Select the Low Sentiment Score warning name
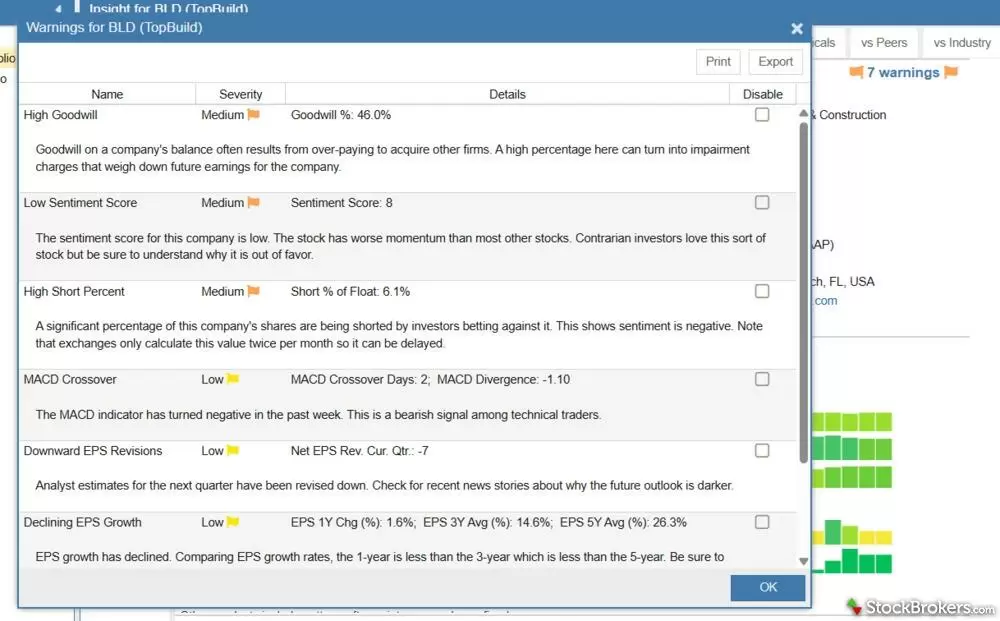1000x621 pixels. (80, 203)
